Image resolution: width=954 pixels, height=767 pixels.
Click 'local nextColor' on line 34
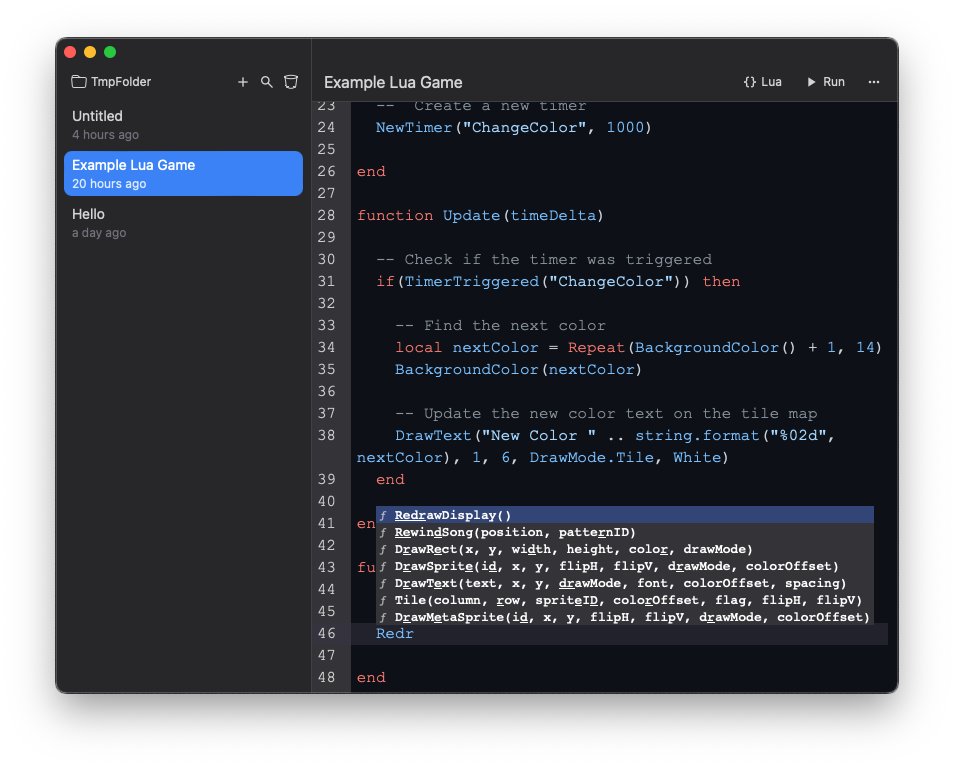coord(467,347)
